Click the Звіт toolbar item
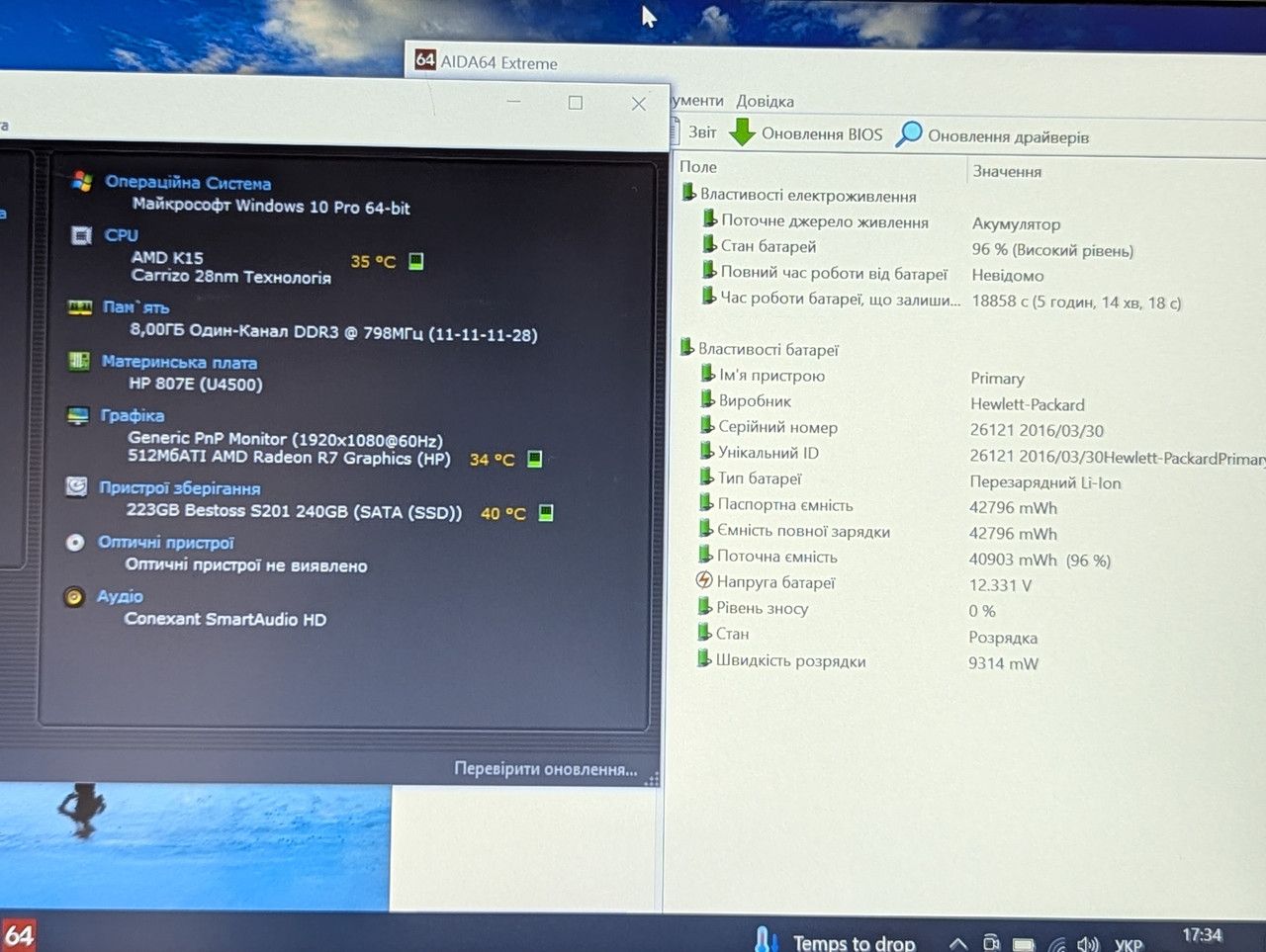This screenshot has height=952, width=1266. (702, 132)
